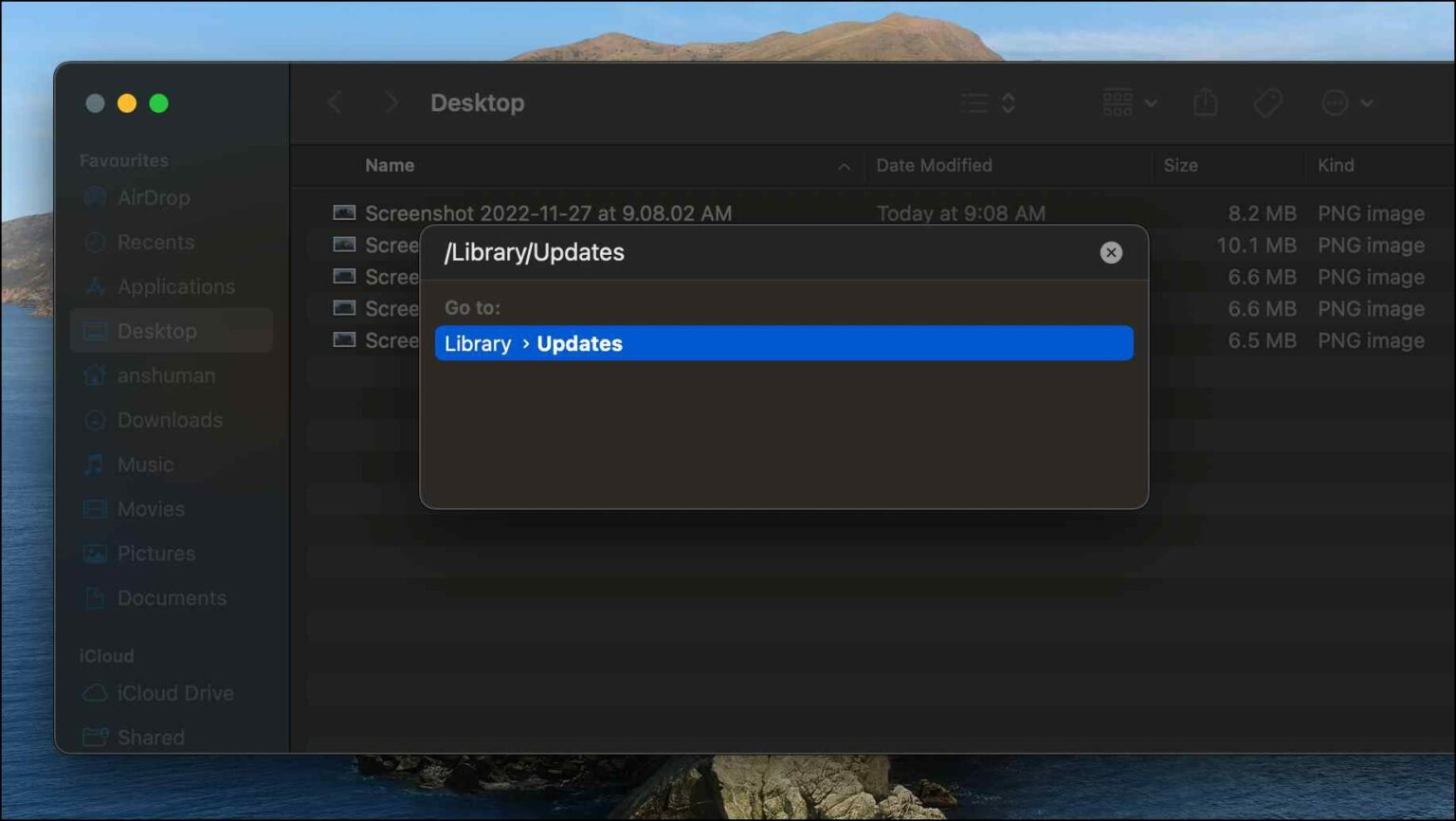Open Downloads folder in sidebar
The image size is (1456, 821).
[170, 420]
